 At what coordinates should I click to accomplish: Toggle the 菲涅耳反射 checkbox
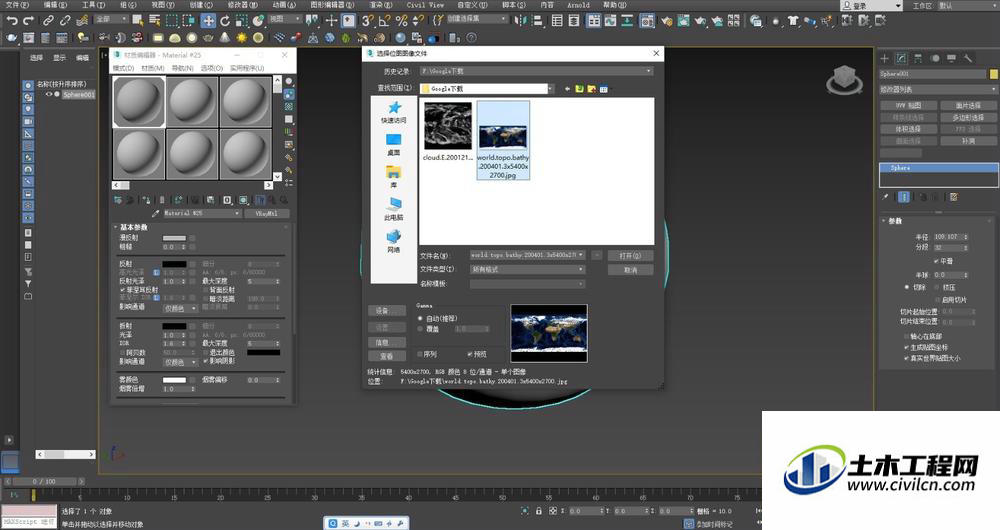(122, 290)
